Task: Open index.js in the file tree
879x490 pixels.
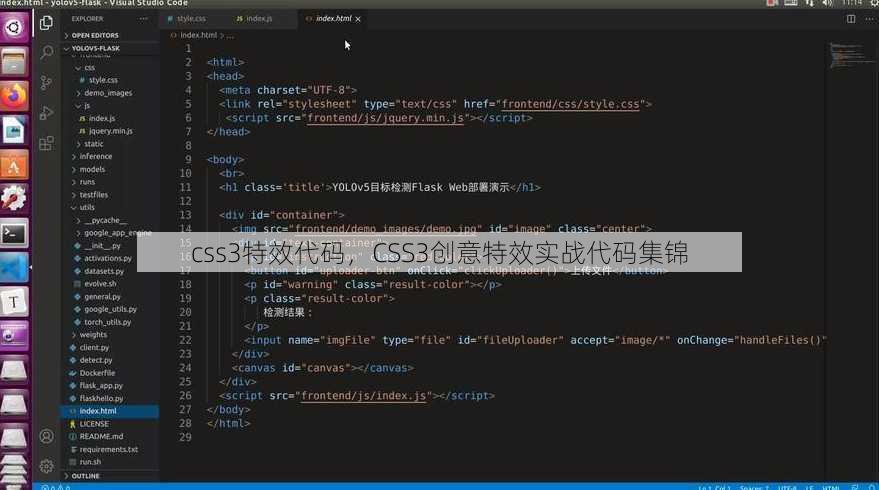Action: click(x=101, y=118)
